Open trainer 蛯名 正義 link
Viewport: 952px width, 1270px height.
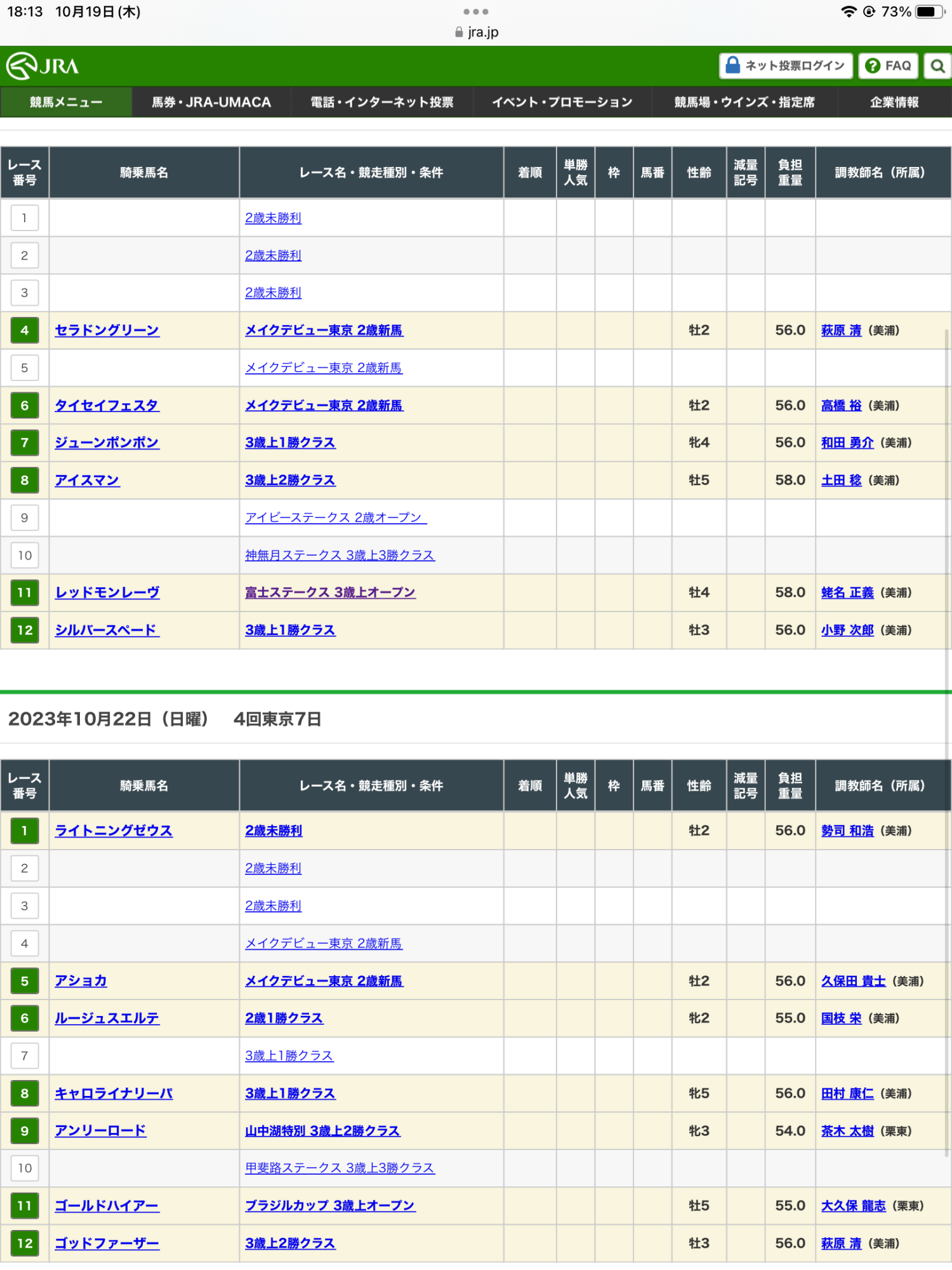pos(847,592)
